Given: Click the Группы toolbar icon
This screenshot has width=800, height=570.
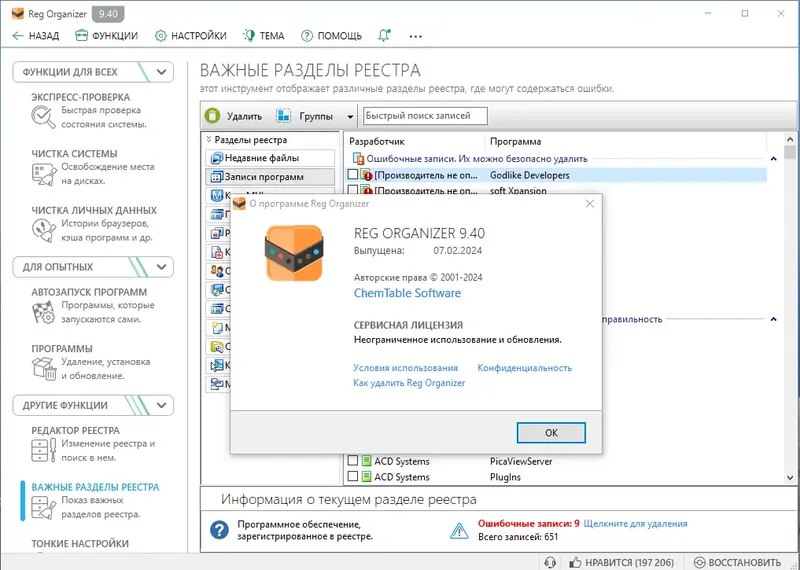Looking at the screenshot, I should [284, 116].
